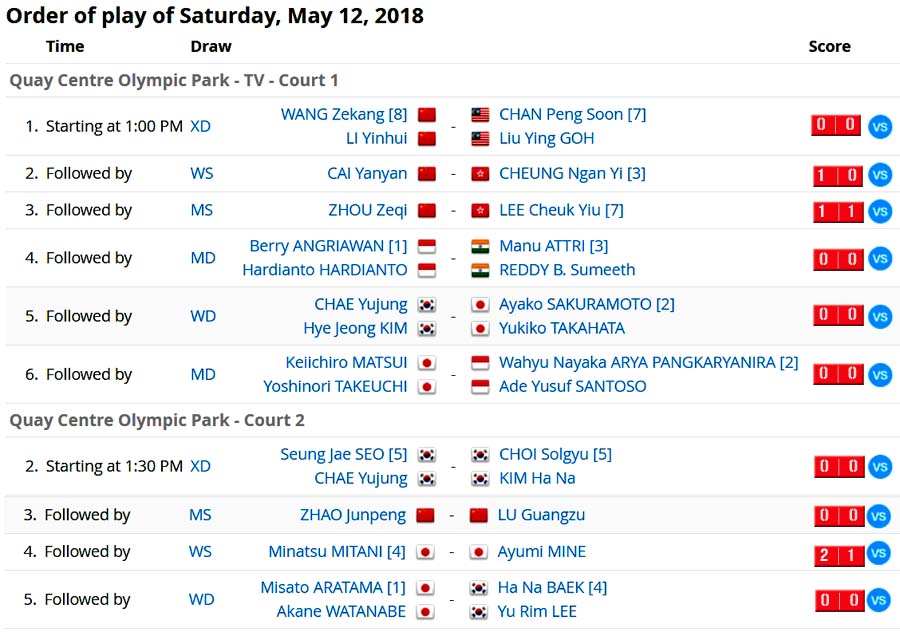The image size is (900, 632).
Task: Open CHAN Peng Soon player link
Action: tap(572, 114)
